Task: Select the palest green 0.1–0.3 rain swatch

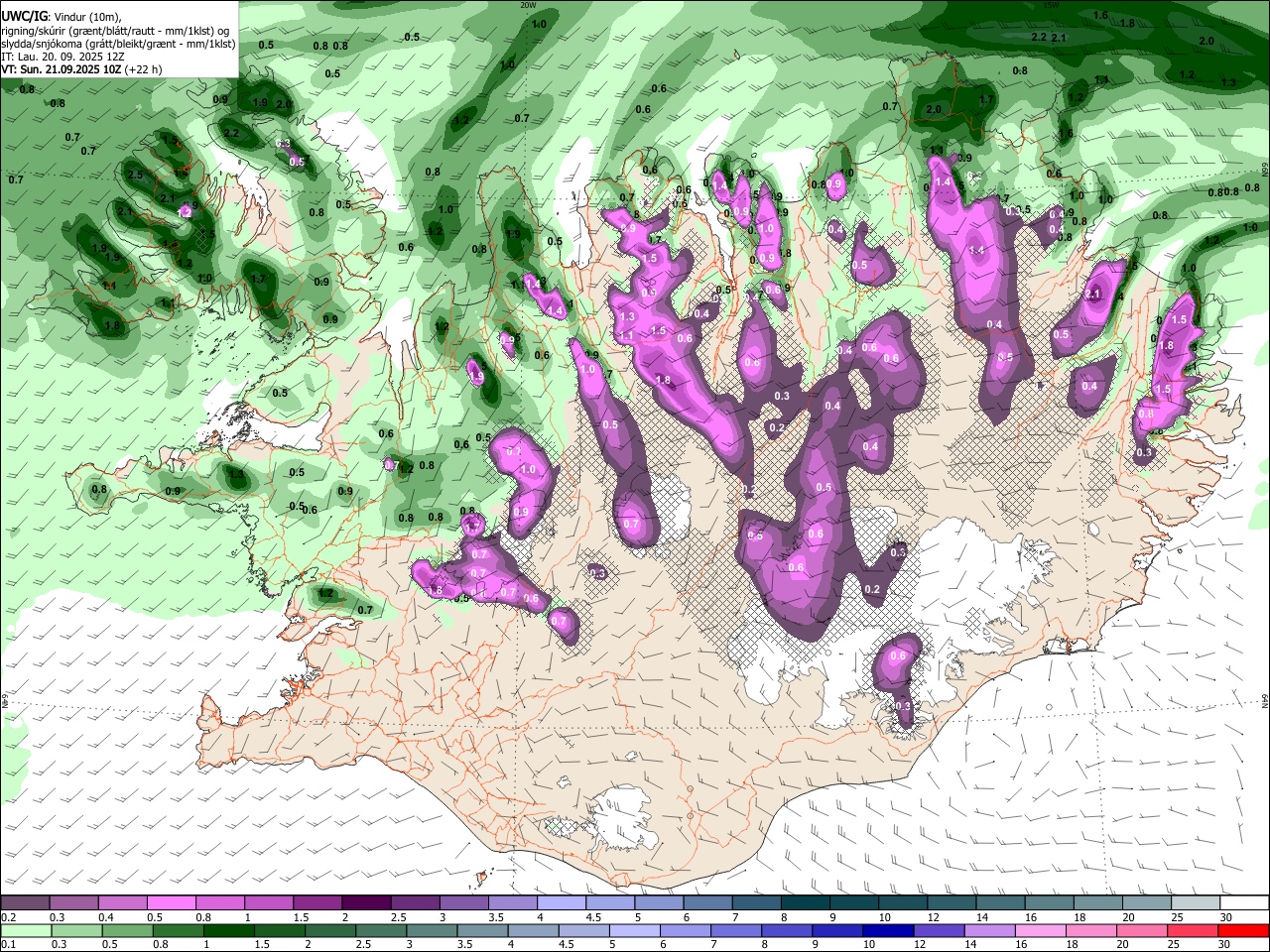Action: coord(26,930)
